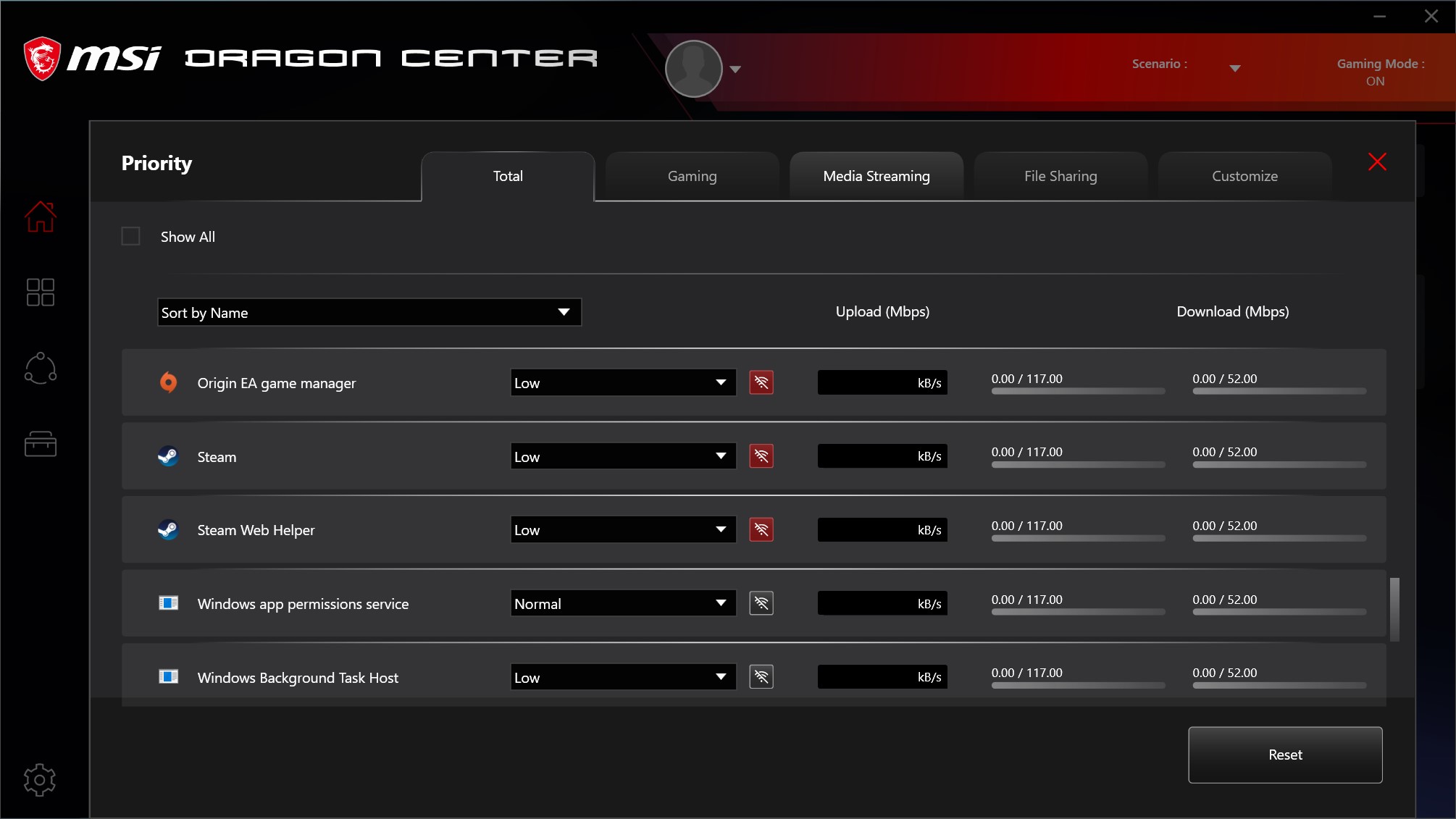Click download bar for Steam
1456x819 pixels.
coord(1279,464)
